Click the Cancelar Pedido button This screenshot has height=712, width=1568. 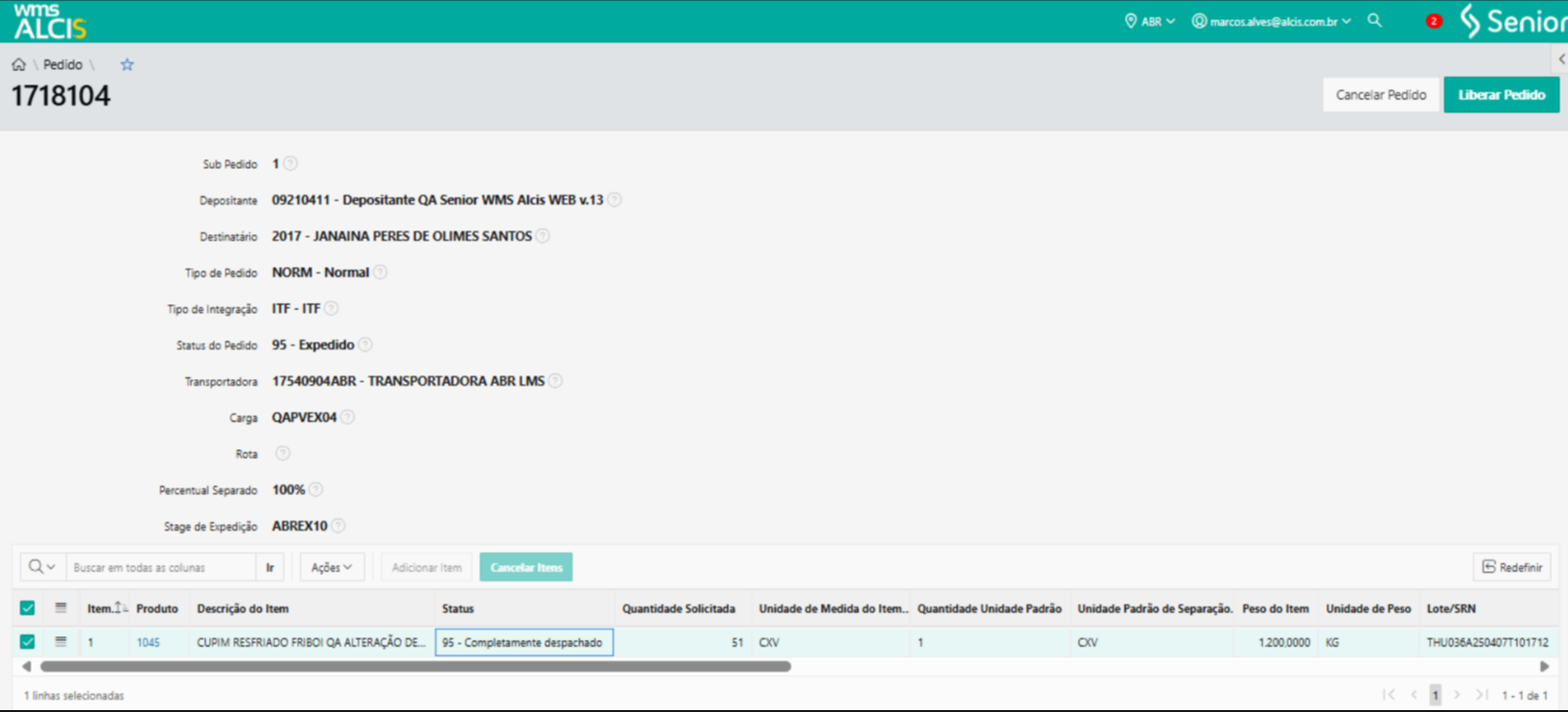click(x=1381, y=95)
